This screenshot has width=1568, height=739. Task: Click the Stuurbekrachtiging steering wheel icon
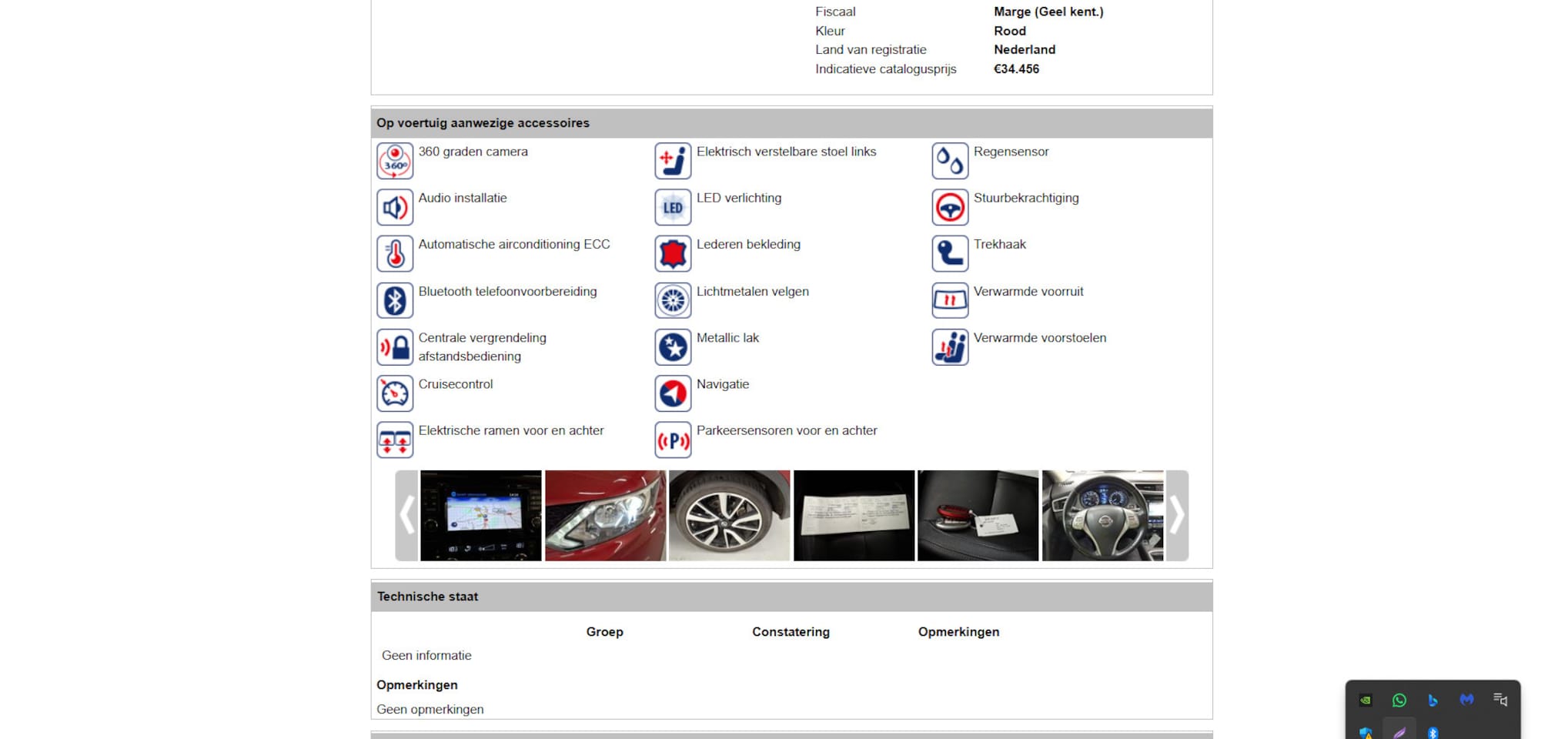coord(950,207)
